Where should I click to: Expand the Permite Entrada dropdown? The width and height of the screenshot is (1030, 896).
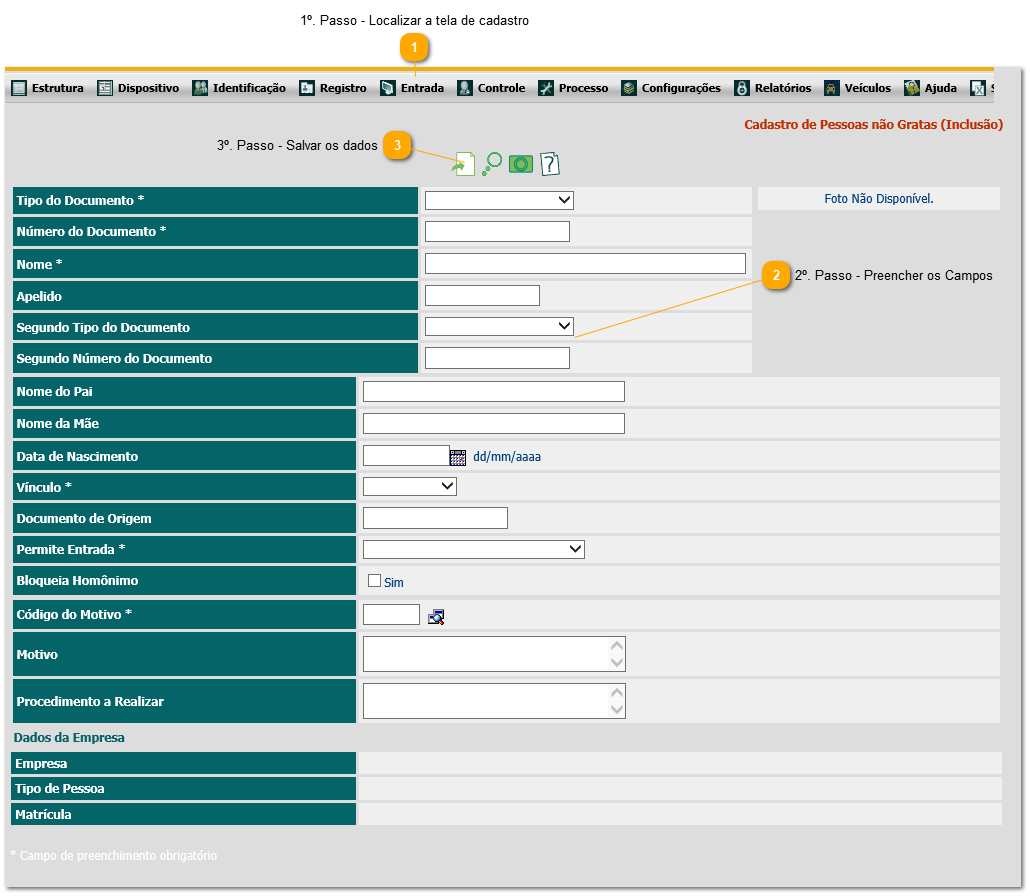tap(474, 549)
